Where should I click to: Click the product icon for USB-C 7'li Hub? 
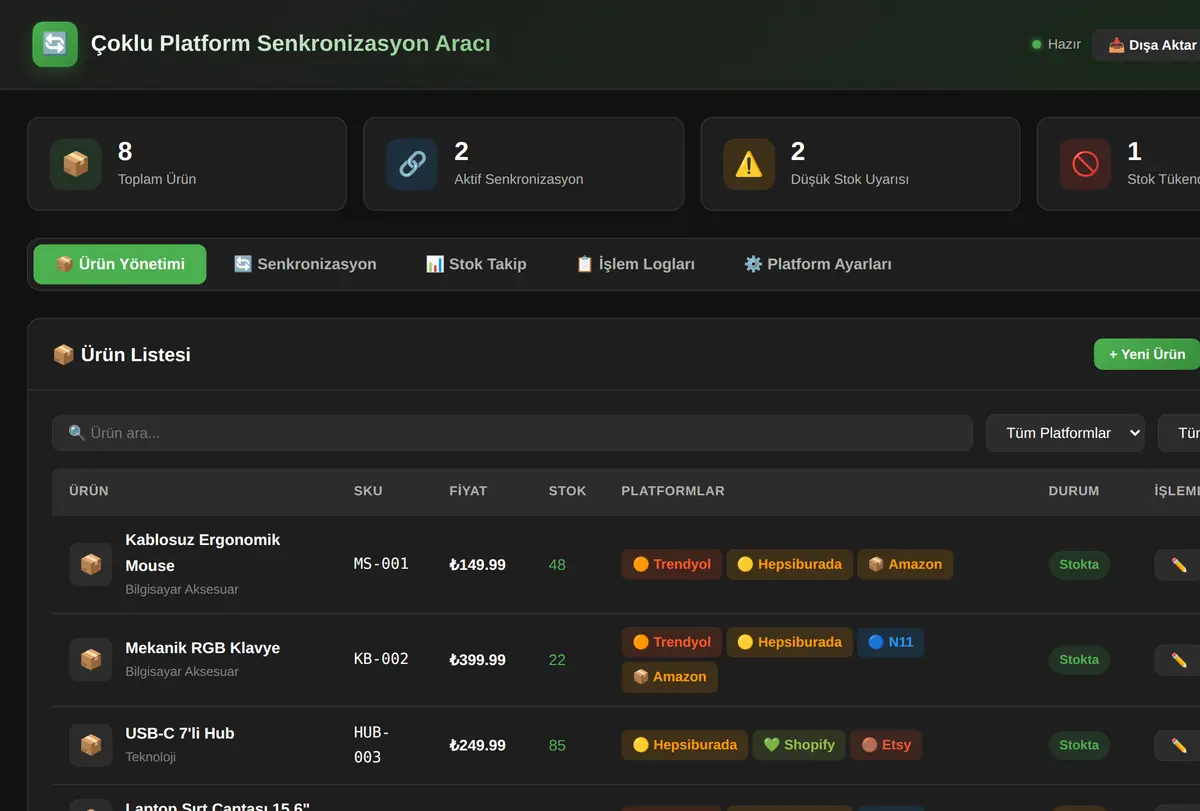[91, 745]
